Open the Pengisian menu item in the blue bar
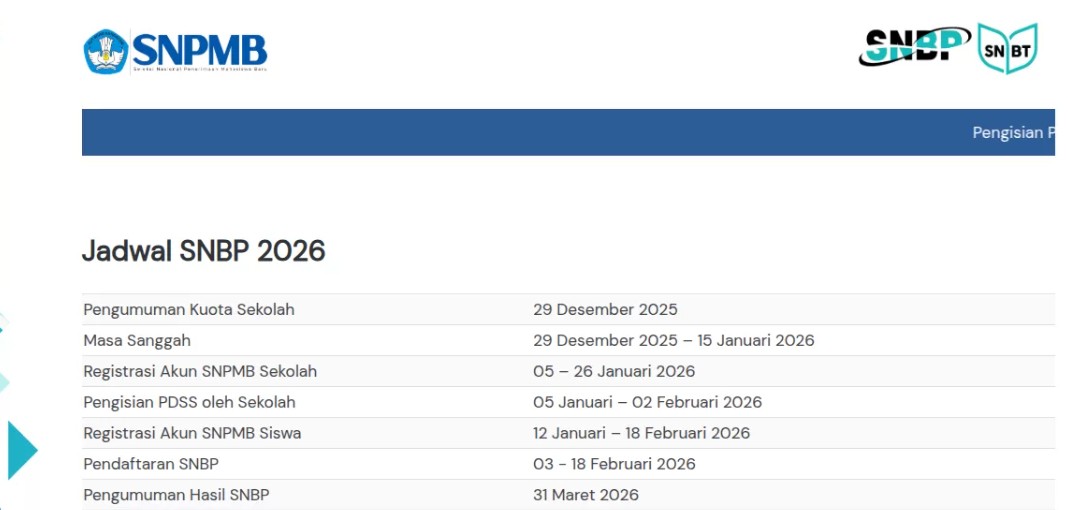Viewport: 1068px width, 510px height. tap(1012, 133)
